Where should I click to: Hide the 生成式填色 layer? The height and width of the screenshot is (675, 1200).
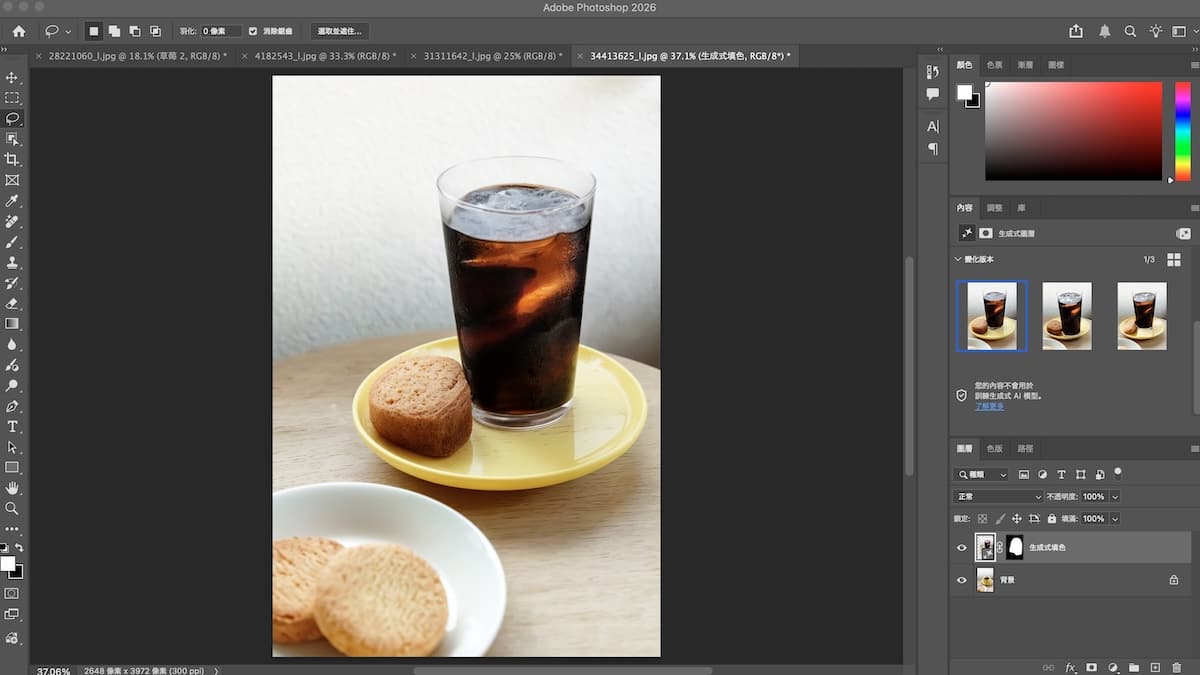point(962,547)
